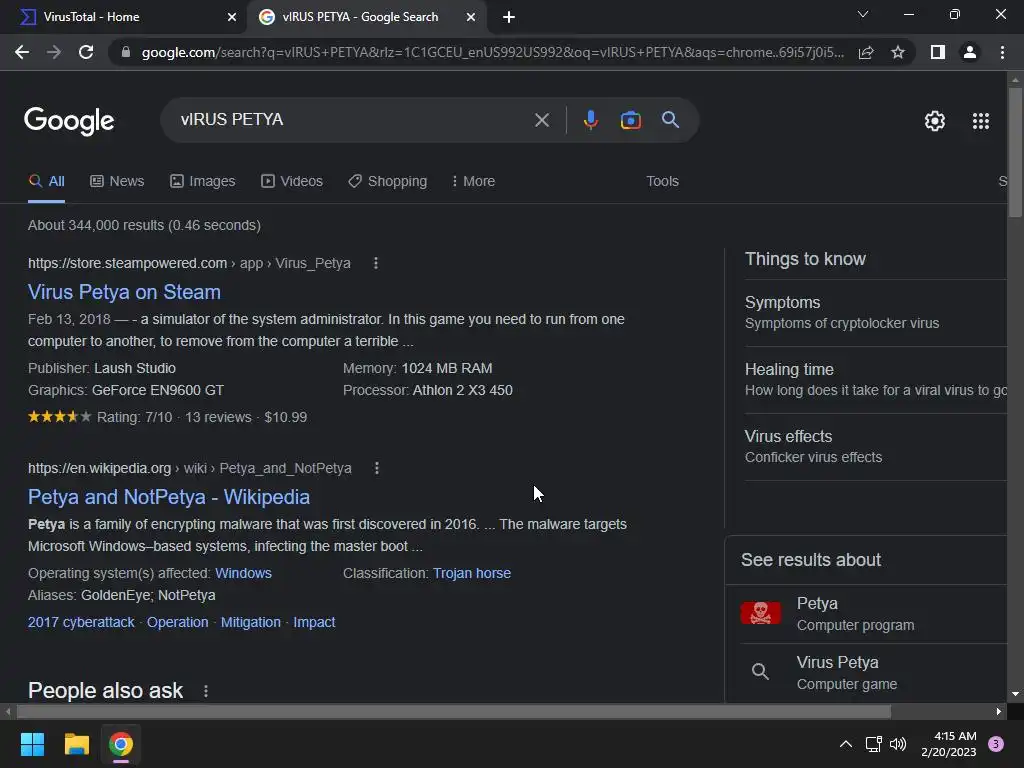Open the tab search dropdown

863,14
